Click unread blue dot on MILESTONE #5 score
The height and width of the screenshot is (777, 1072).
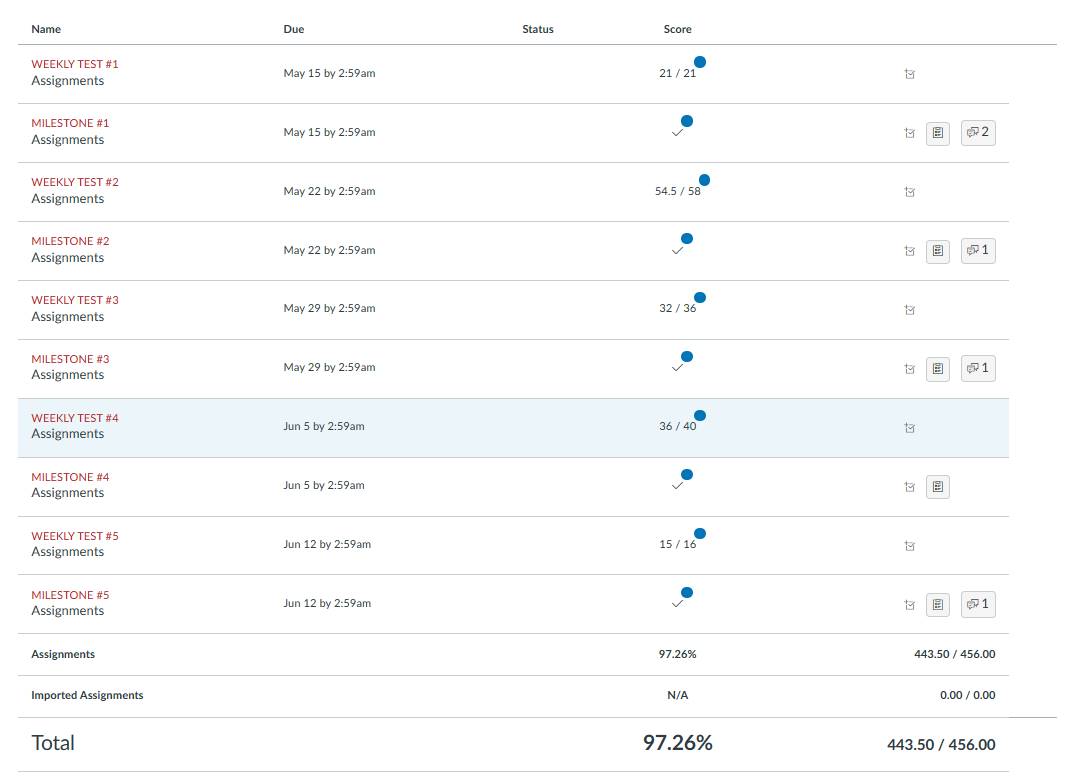(687, 592)
